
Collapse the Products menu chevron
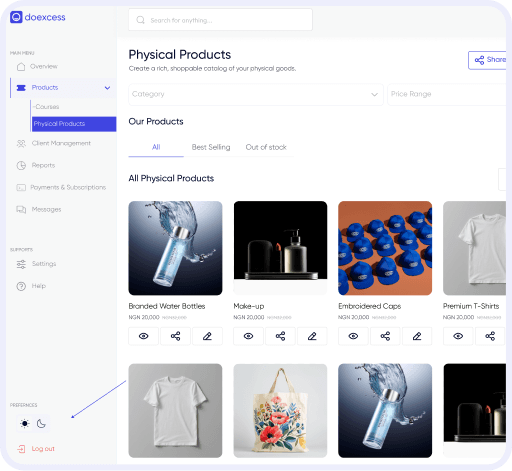(x=107, y=88)
